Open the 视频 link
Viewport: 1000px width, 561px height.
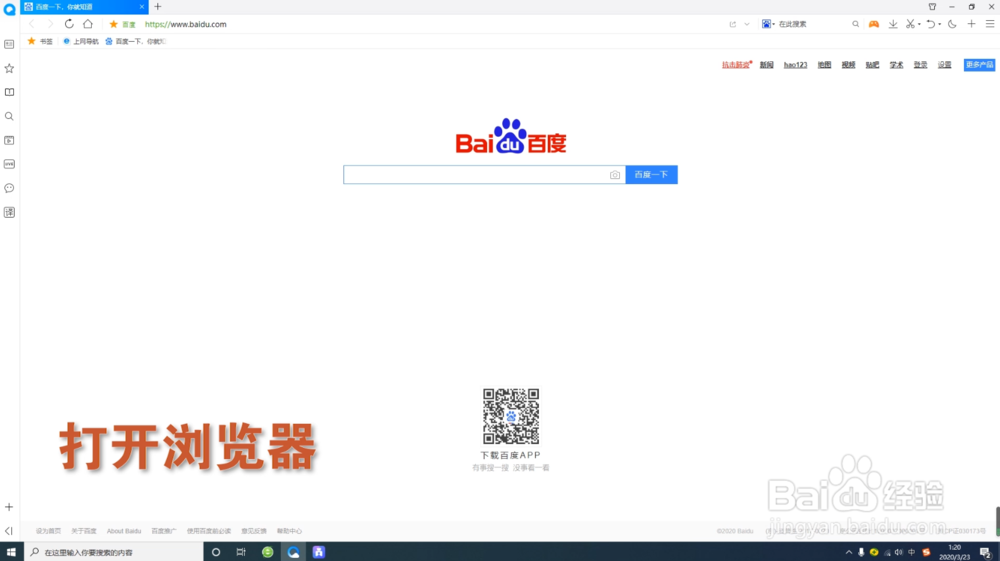point(848,65)
